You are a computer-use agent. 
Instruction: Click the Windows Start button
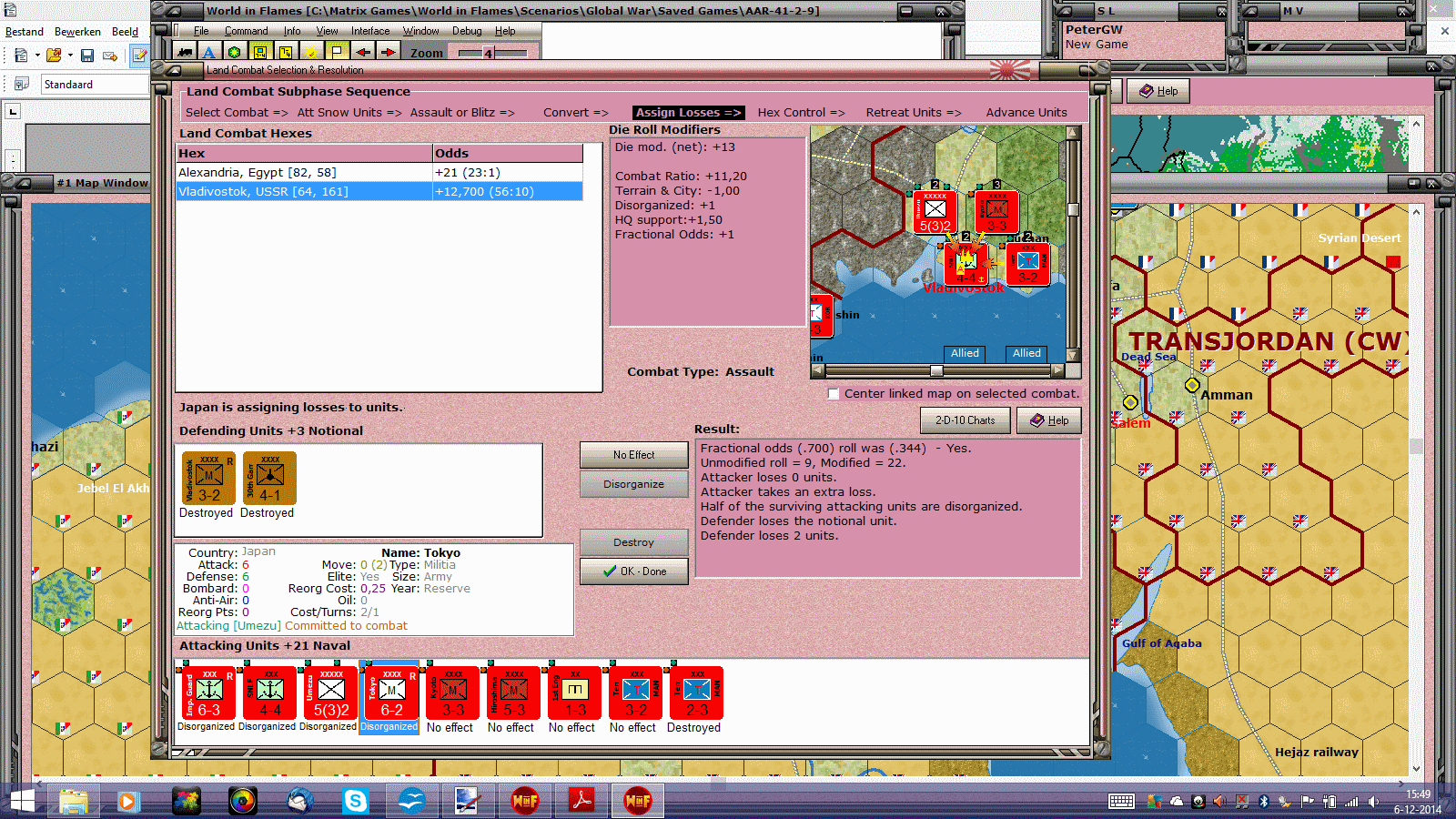[x=21, y=801]
